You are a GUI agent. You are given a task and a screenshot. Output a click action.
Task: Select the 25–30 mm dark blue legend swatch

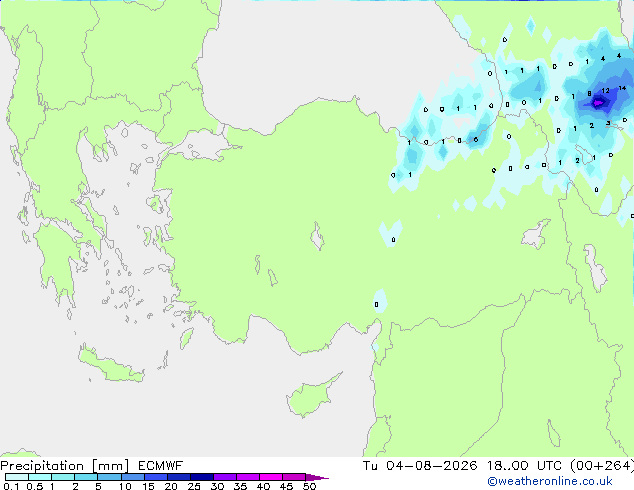(x=202, y=477)
